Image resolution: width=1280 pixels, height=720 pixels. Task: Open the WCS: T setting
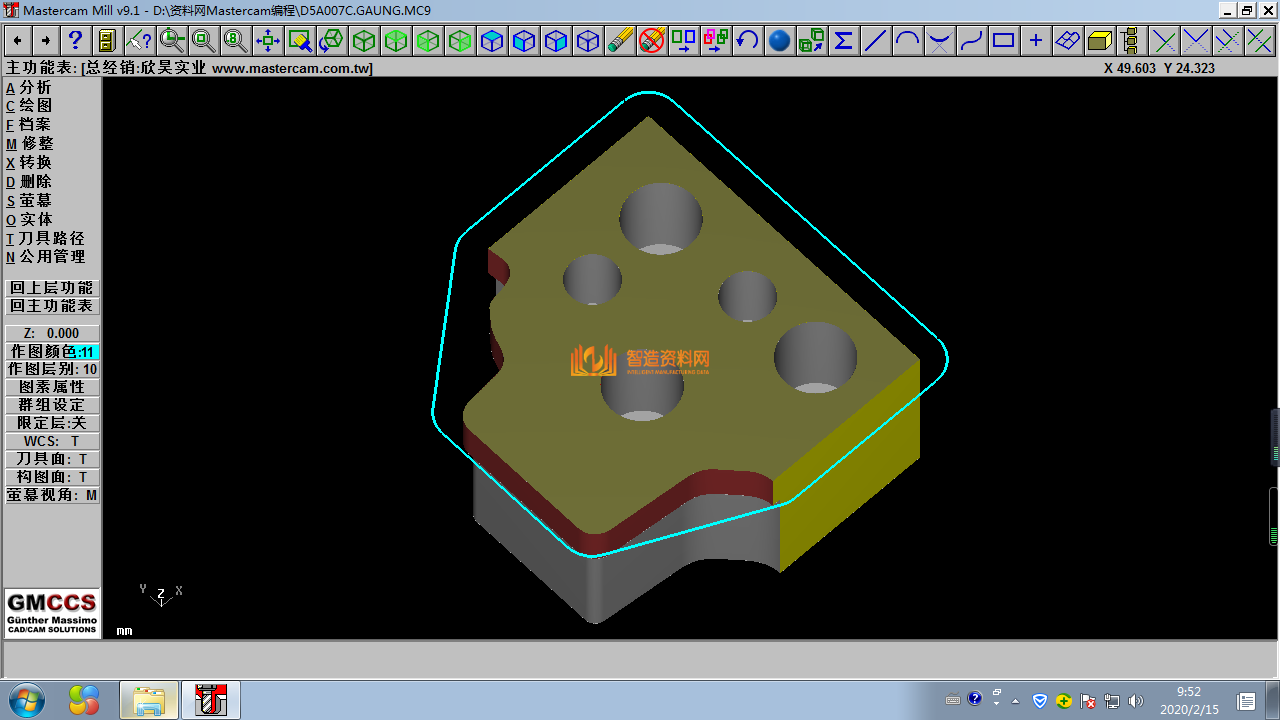pos(52,441)
